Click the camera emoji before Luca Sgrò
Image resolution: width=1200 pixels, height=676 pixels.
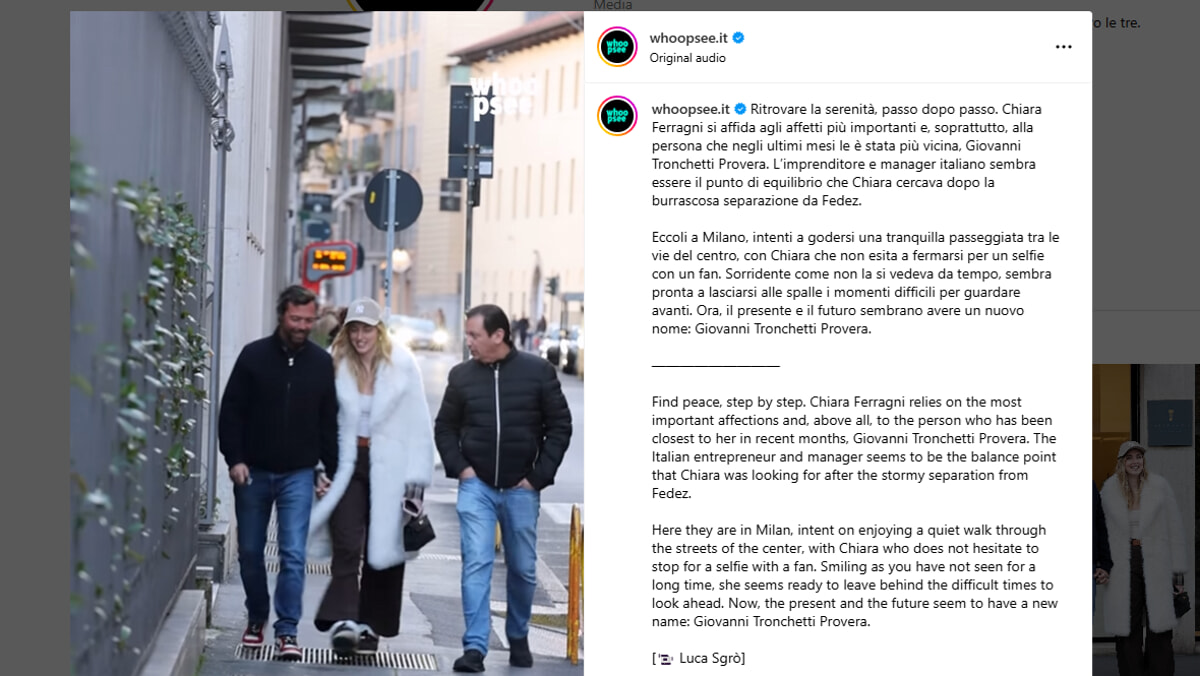[x=666, y=658]
